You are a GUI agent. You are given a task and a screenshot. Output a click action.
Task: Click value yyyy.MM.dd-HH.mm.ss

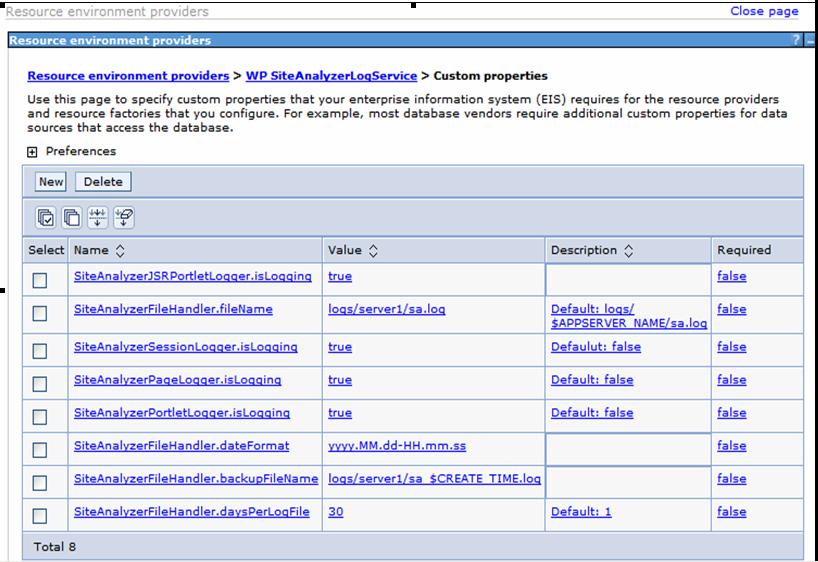[397, 445]
